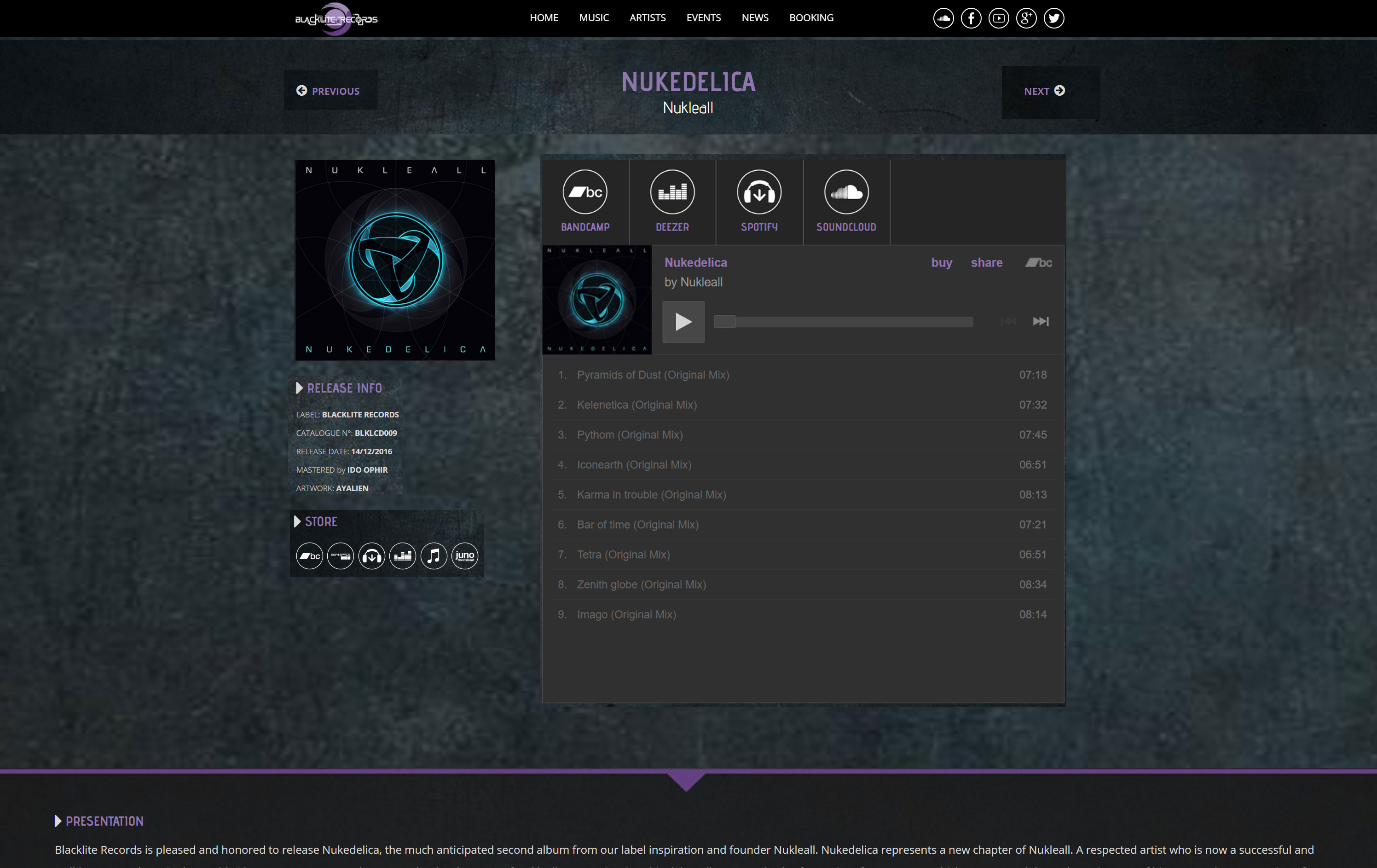Click the buy link in player

coord(941,262)
